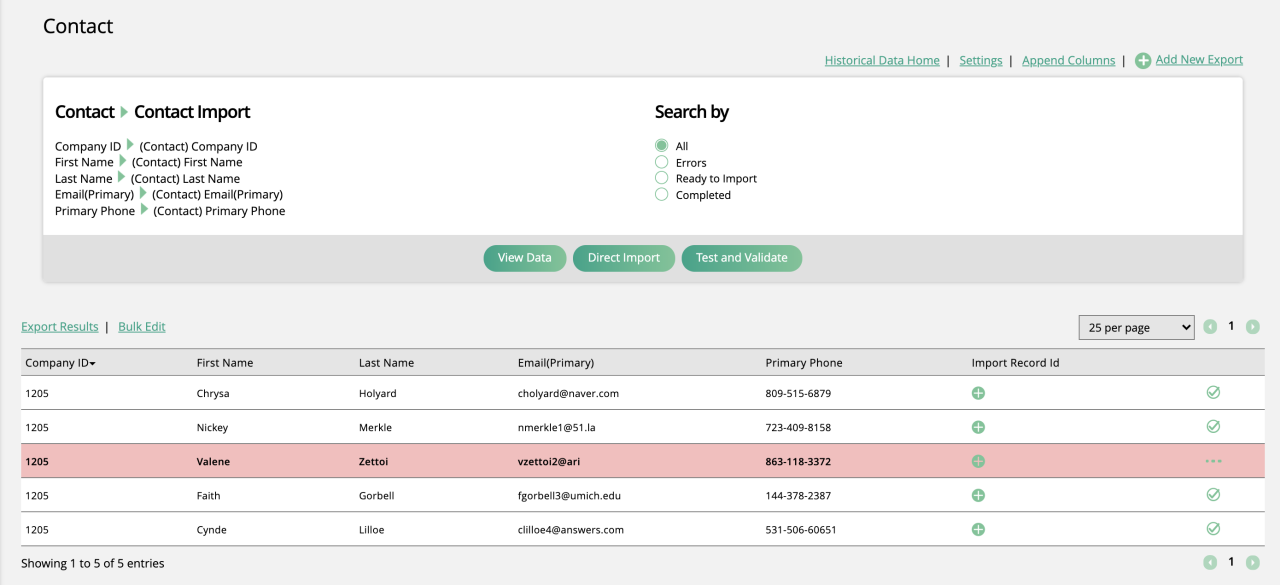The height and width of the screenshot is (585, 1280).
Task: Click the green checkmark in Faith's row
Action: pyautogui.click(x=1213, y=494)
